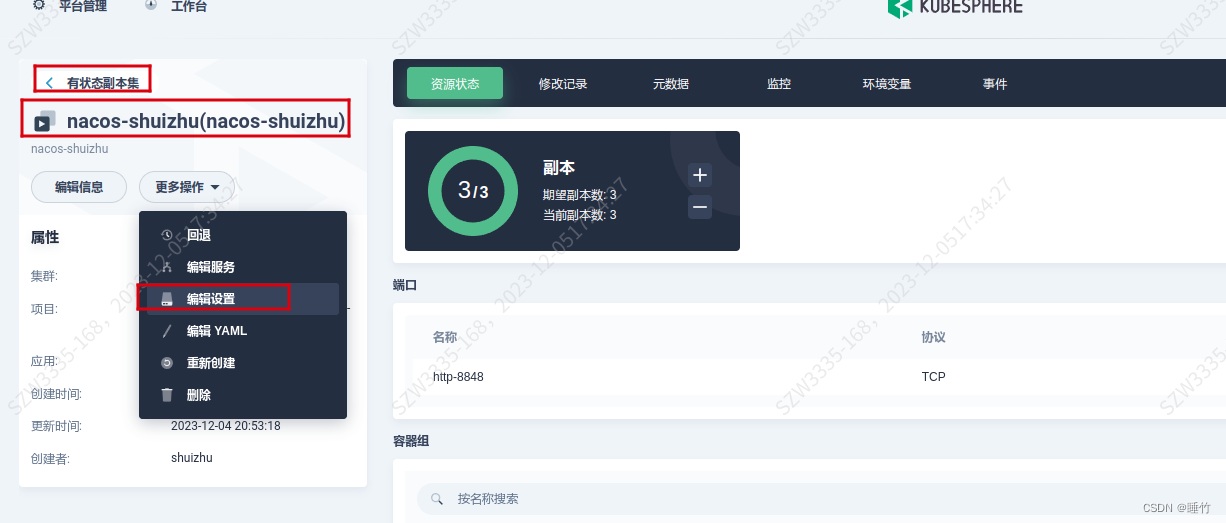Open the 平台管理 gear menu
Image resolution: width=1226 pixels, height=523 pixels.
(39, 6)
